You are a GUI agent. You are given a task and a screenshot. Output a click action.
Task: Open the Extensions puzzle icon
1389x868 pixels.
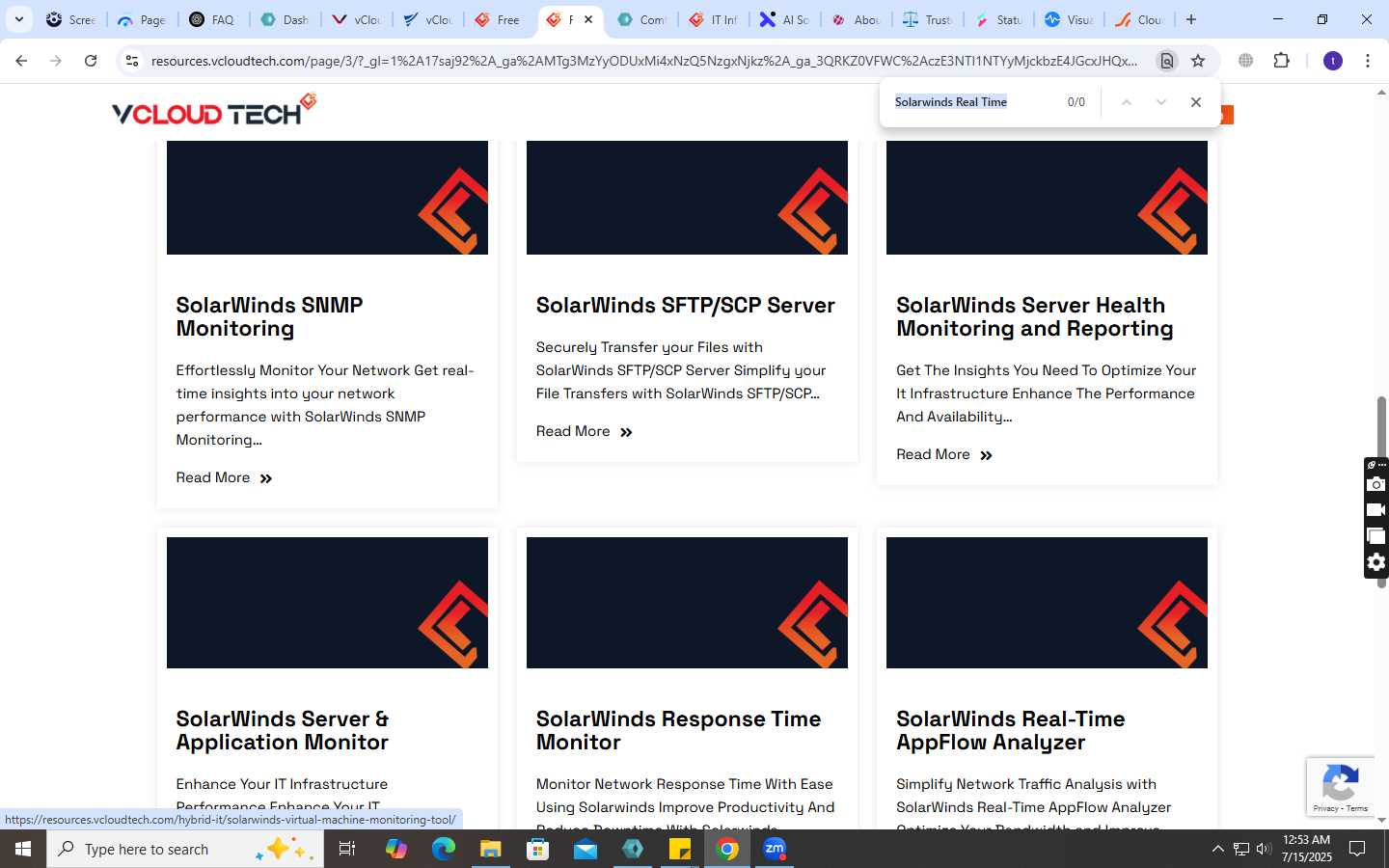click(x=1281, y=61)
